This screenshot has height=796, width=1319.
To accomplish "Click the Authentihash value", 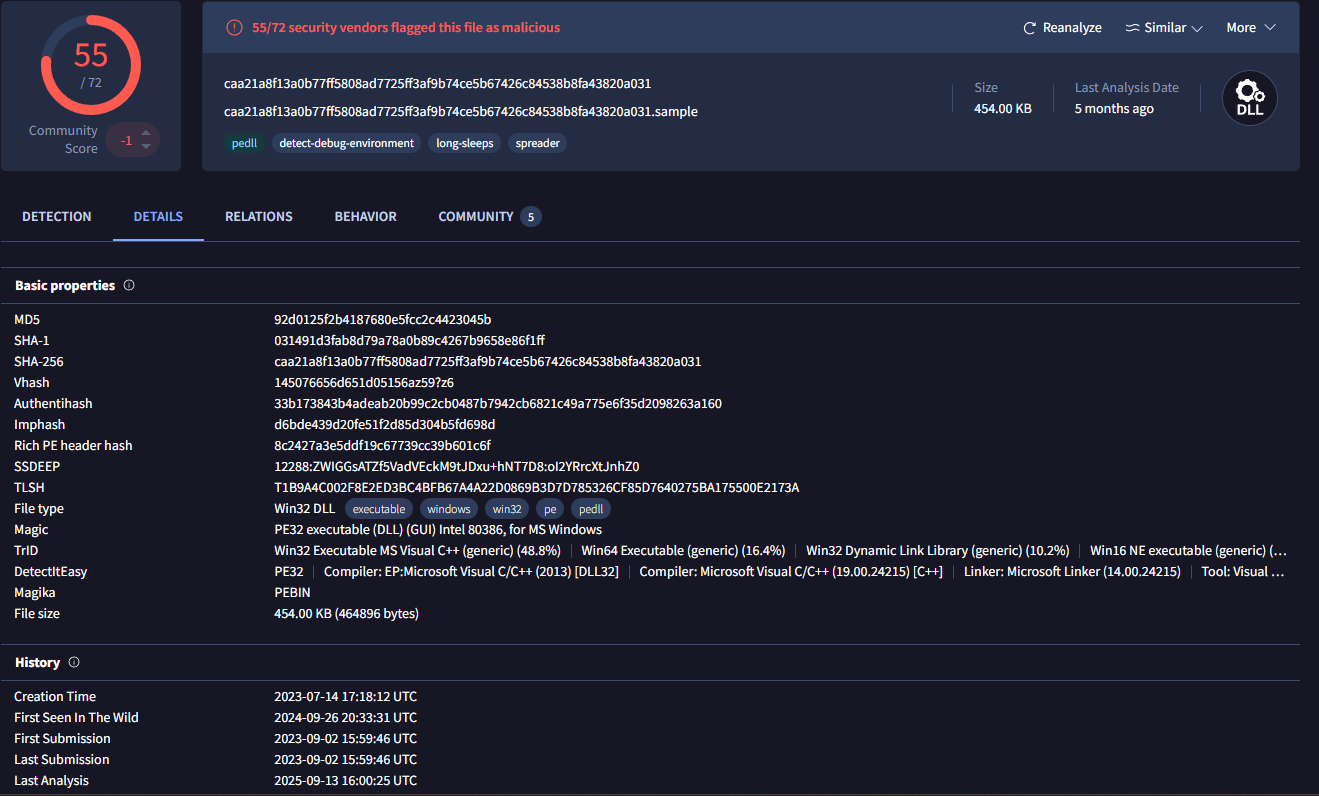I will 498,404.
